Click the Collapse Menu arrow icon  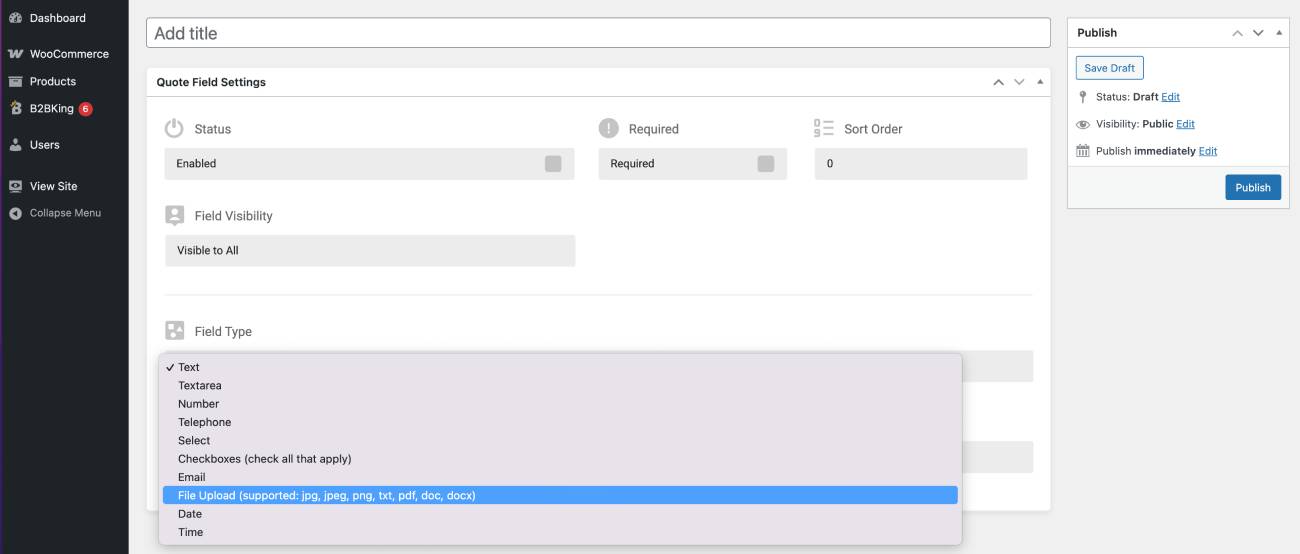click(x=15, y=213)
